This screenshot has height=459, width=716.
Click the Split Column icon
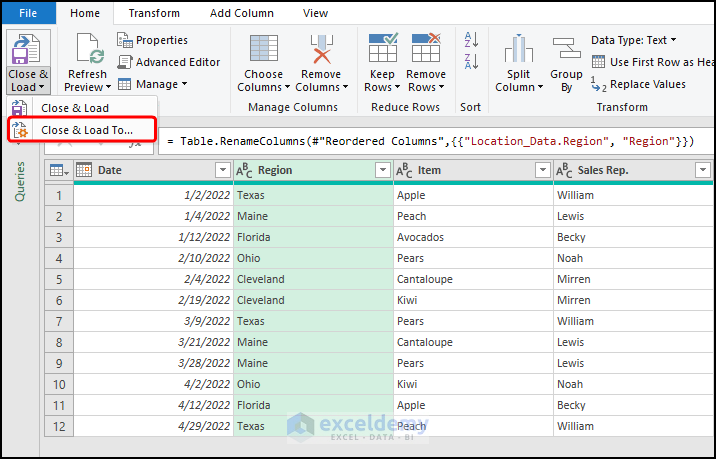click(518, 48)
